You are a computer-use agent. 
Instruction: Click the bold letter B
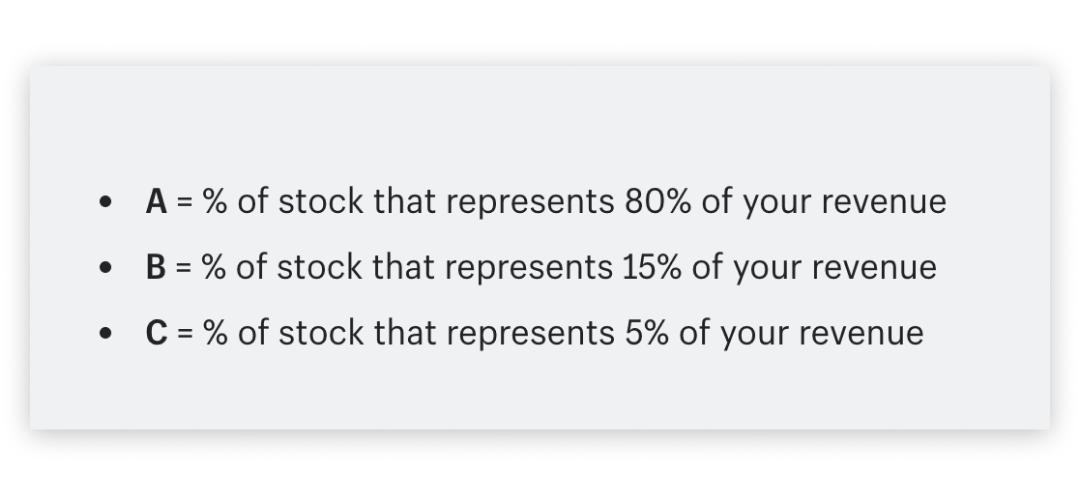click(x=156, y=267)
